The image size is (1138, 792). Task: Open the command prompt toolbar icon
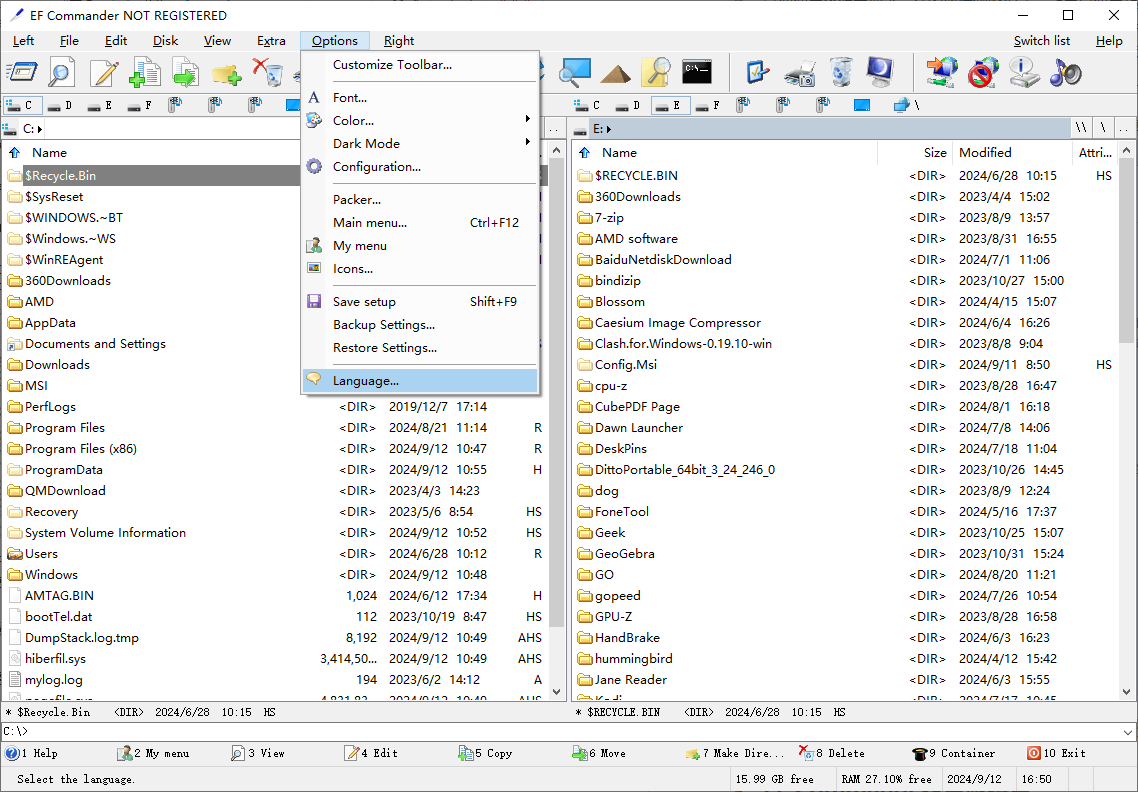pos(697,72)
